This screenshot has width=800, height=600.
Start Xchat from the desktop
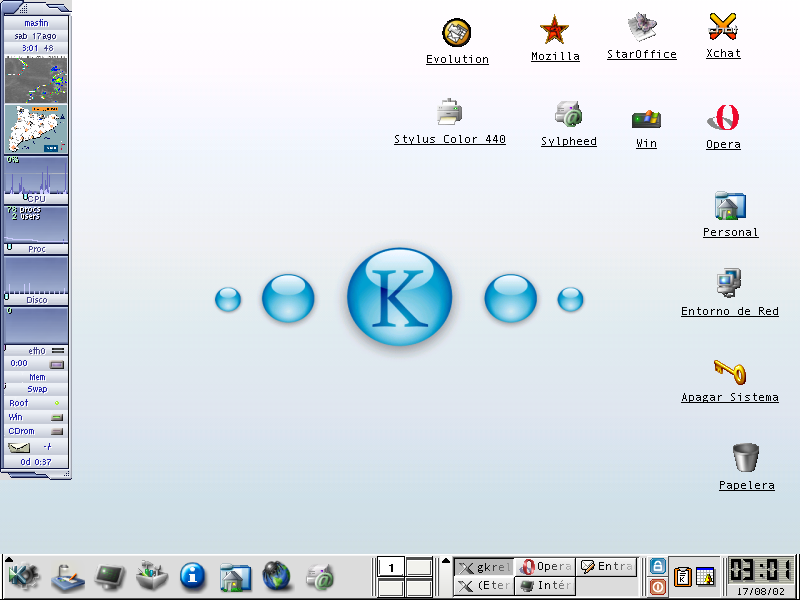[723, 27]
